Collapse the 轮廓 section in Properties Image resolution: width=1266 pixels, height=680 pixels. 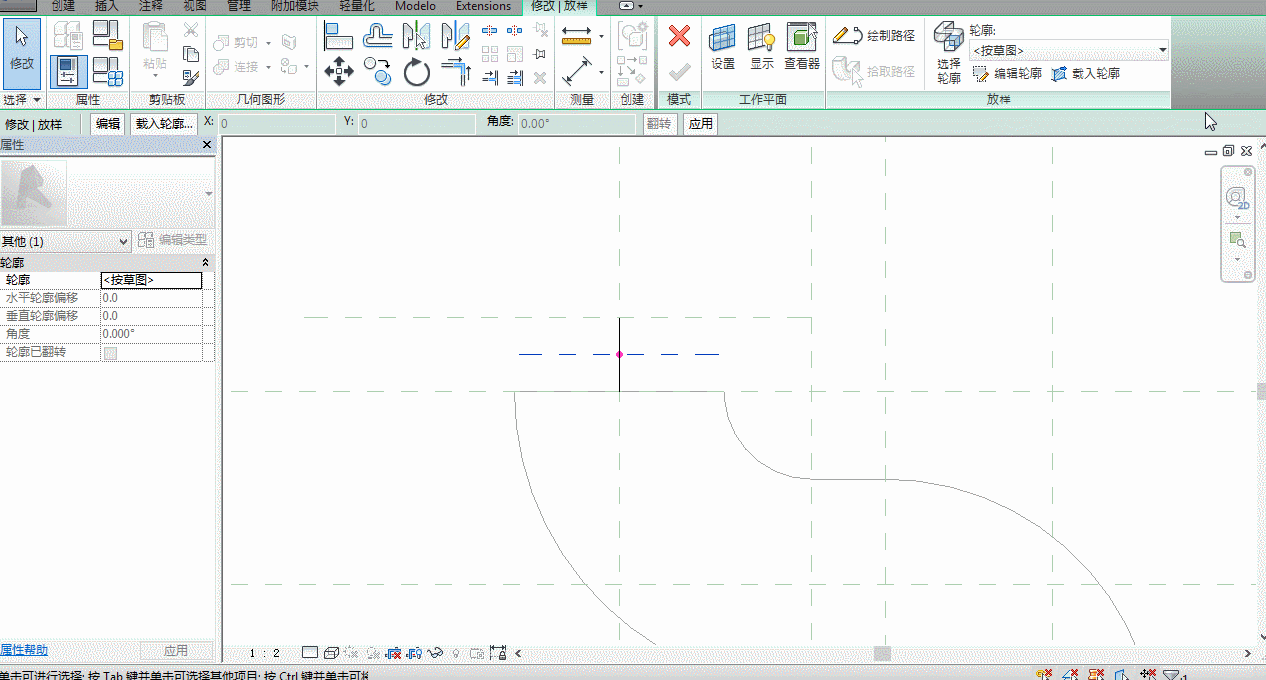(x=206, y=262)
